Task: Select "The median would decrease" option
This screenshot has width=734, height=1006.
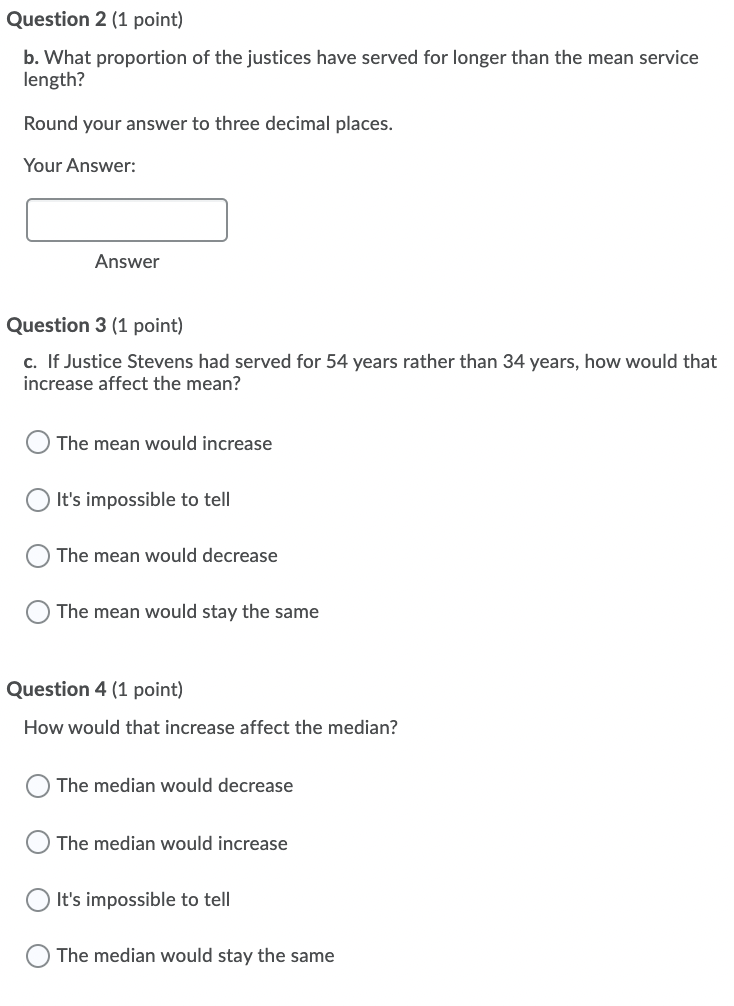Action: (37, 786)
